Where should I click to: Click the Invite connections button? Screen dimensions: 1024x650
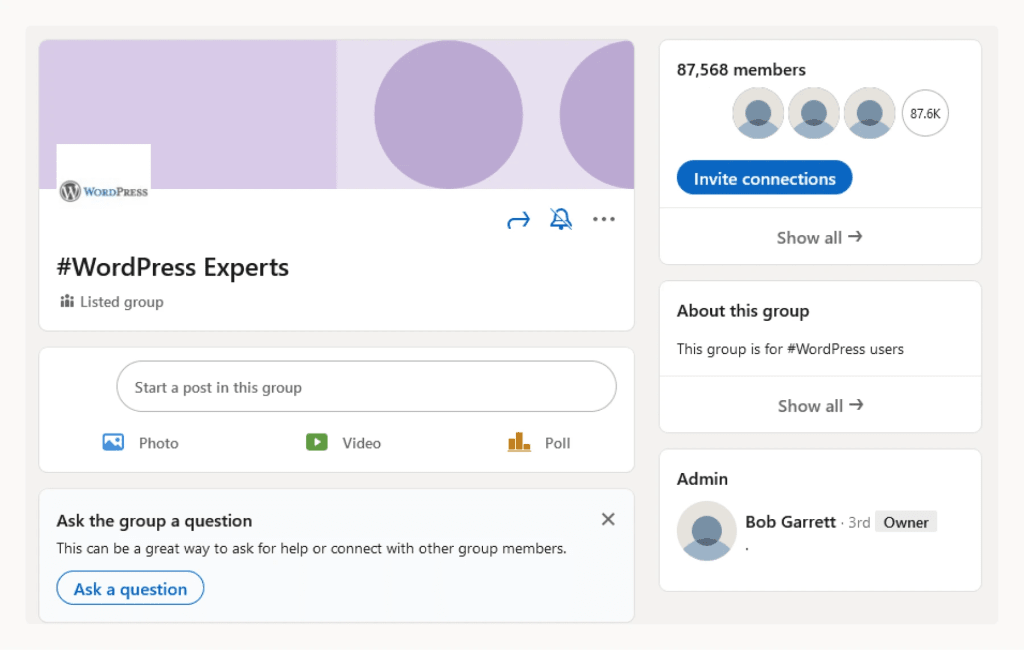(763, 177)
